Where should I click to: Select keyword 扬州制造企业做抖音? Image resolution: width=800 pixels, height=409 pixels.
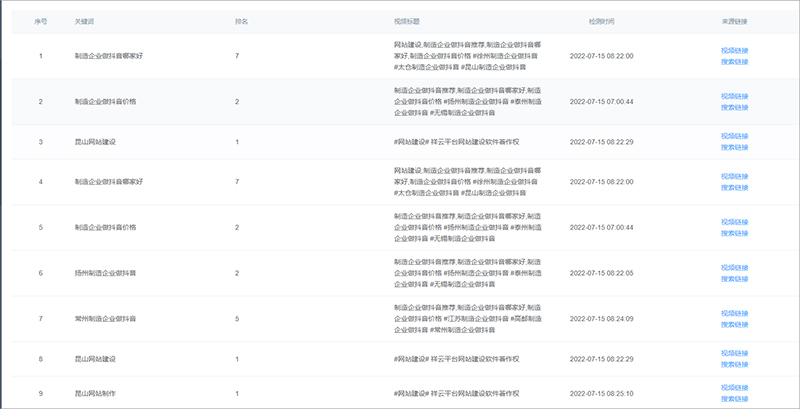tap(105, 273)
